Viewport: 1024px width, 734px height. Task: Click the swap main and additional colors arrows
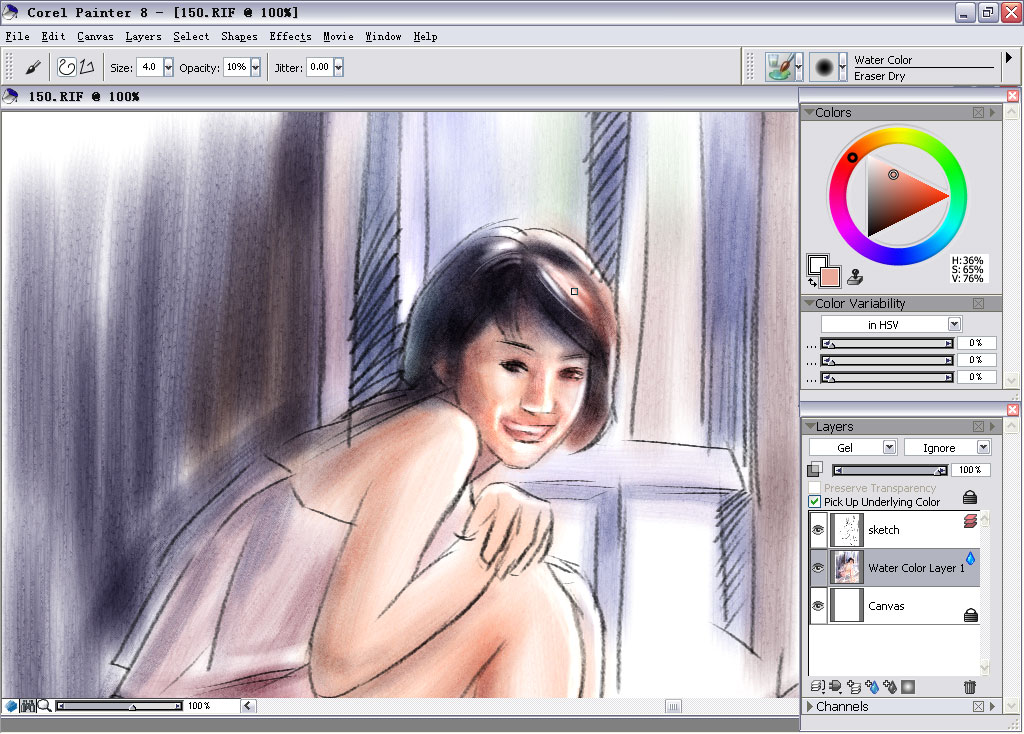click(x=812, y=282)
